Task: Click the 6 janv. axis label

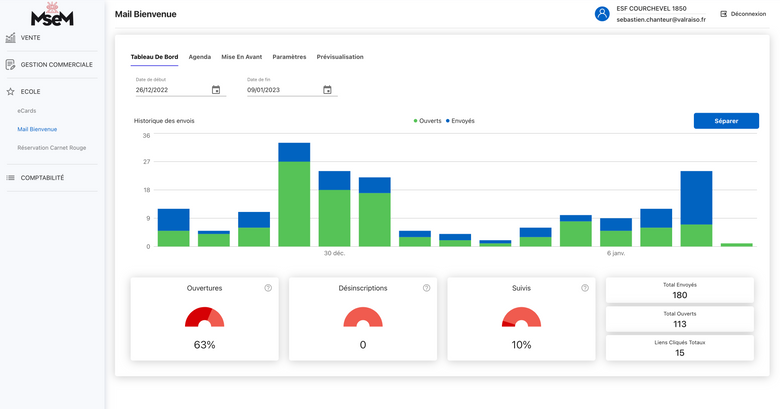Action: point(616,253)
